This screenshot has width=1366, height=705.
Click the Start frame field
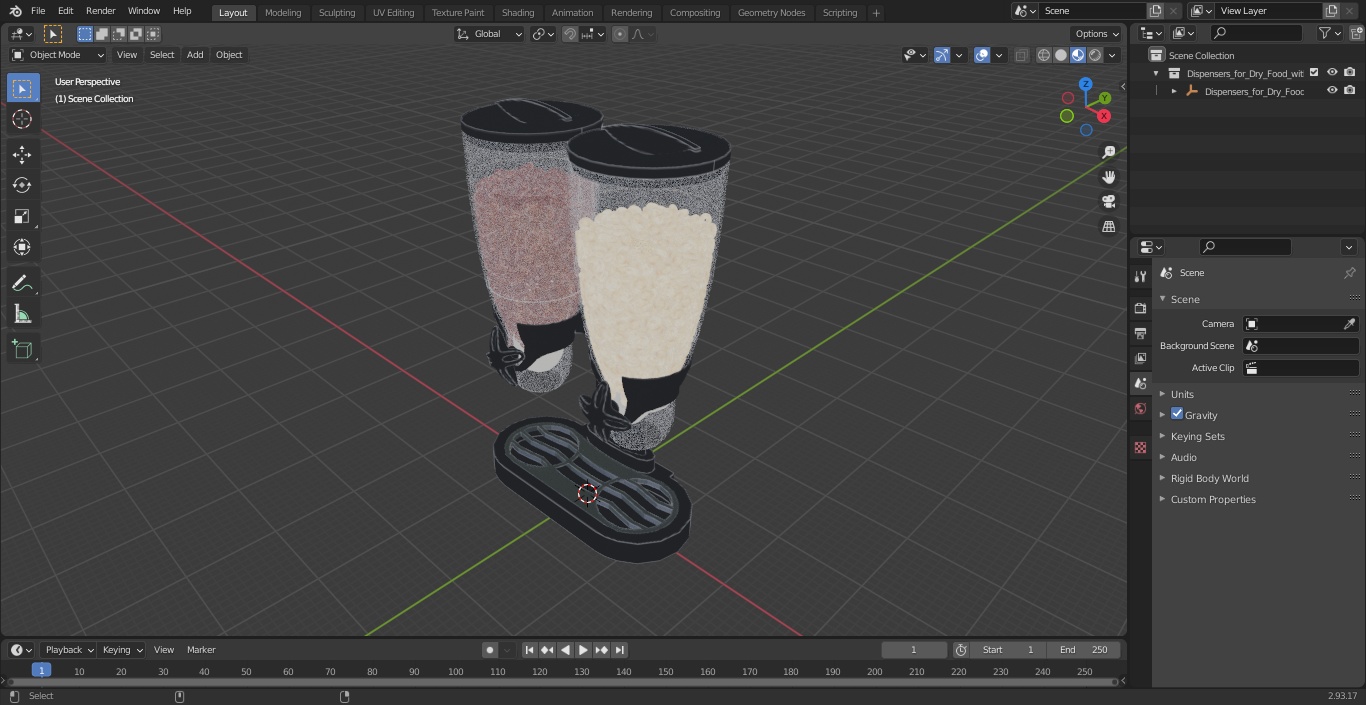(1009, 650)
